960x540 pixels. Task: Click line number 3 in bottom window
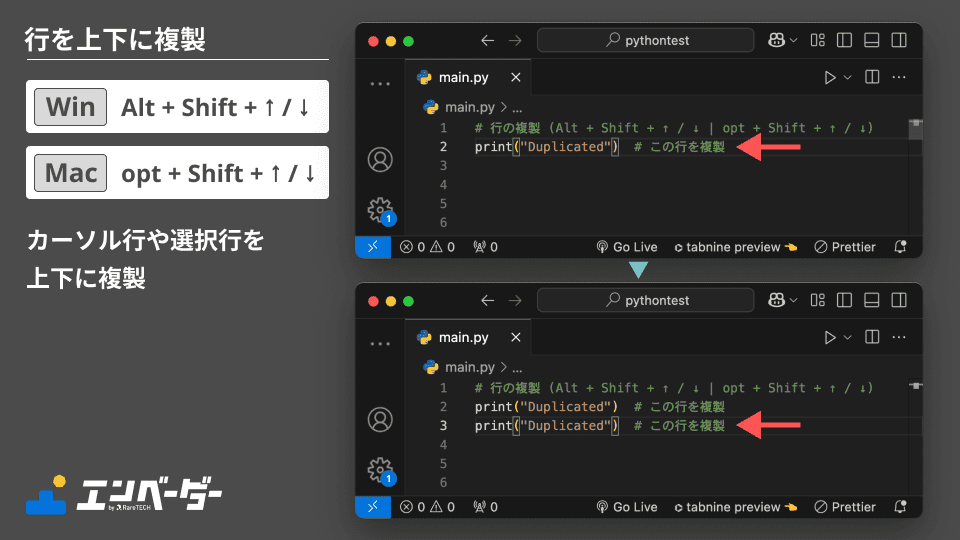(443, 426)
